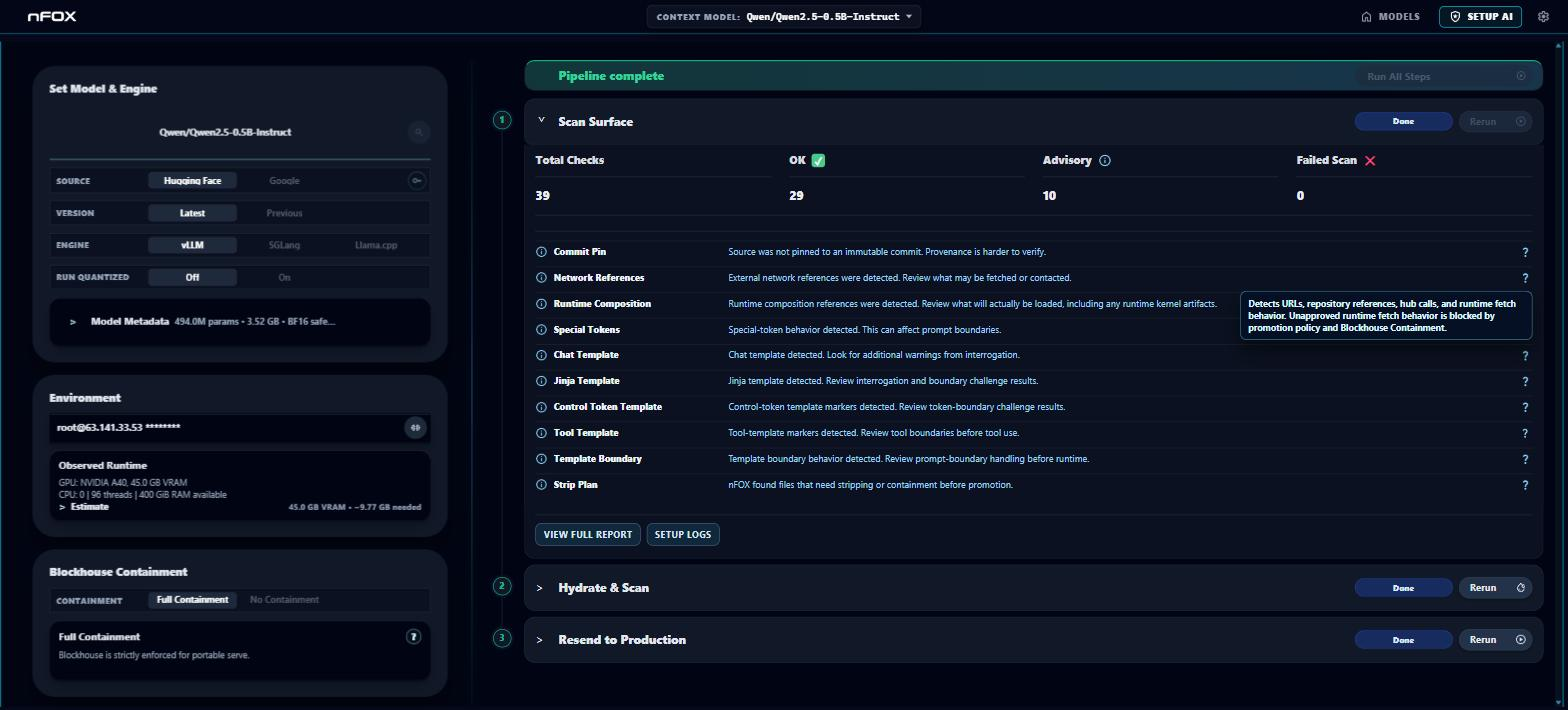Click Done badge on Scan Surface
The width and height of the screenshot is (1568, 710).
tap(1403, 122)
